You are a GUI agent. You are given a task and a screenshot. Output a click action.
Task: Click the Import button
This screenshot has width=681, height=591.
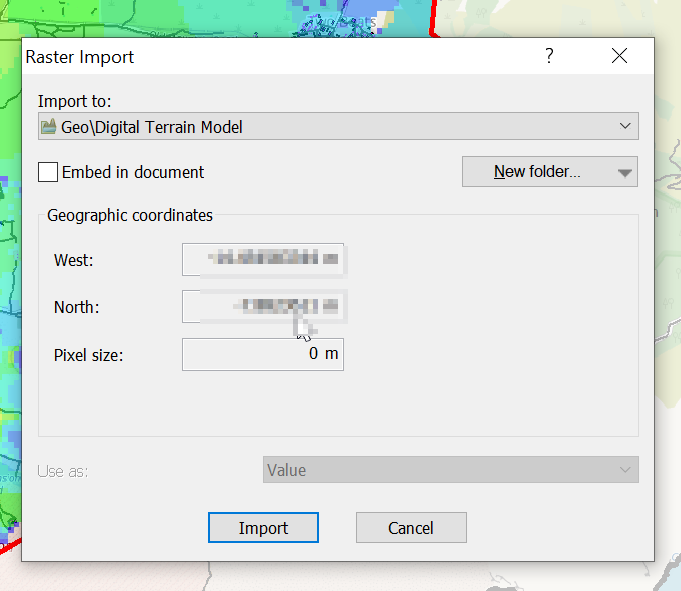263,528
